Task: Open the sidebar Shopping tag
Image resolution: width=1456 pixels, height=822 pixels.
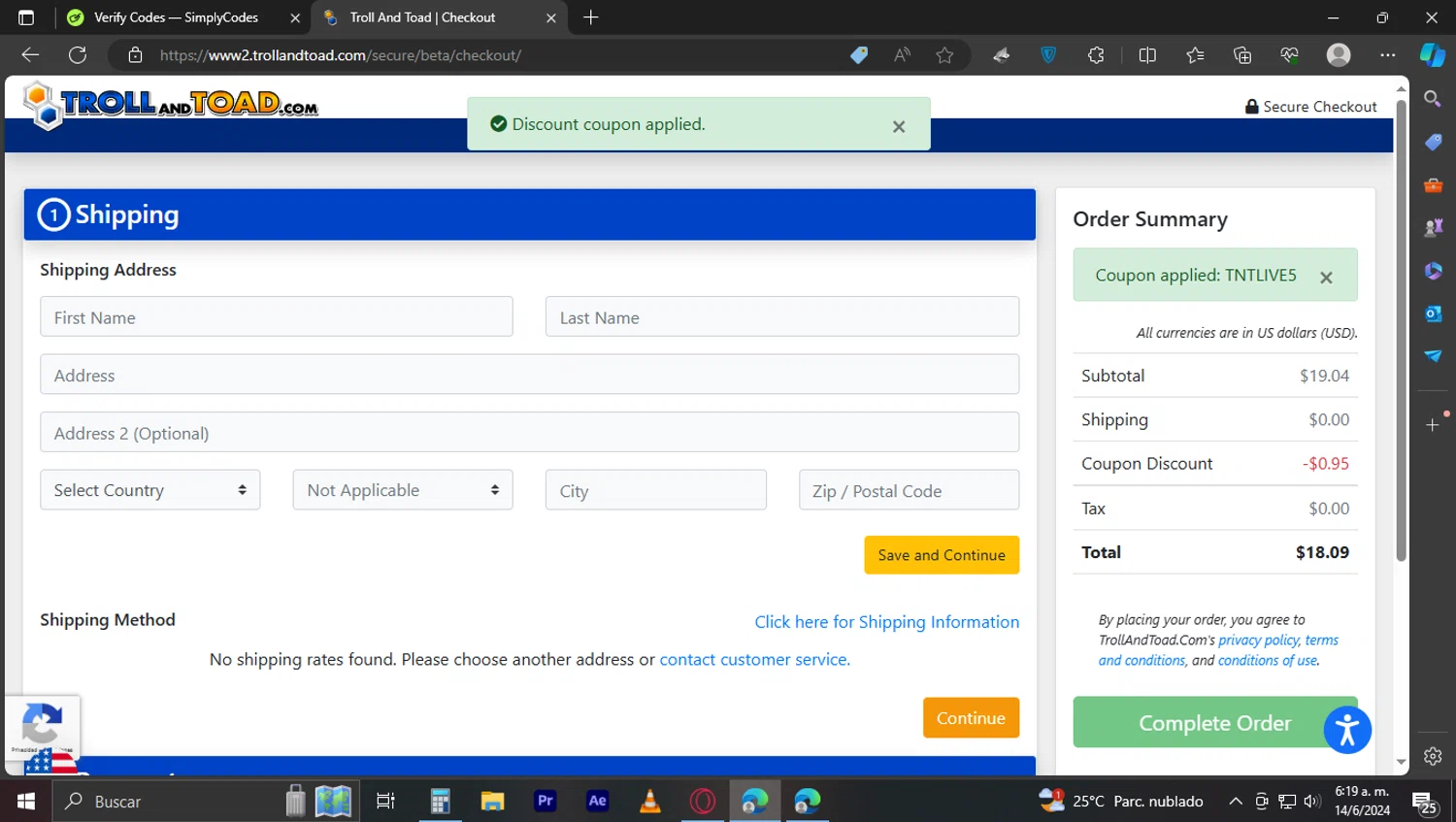Action: (x=1433, y=142)
